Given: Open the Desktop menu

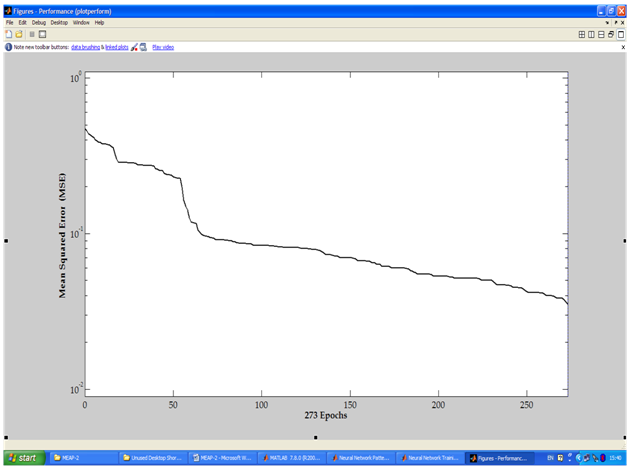Looking at the screenshot, I should pos(60,22).
